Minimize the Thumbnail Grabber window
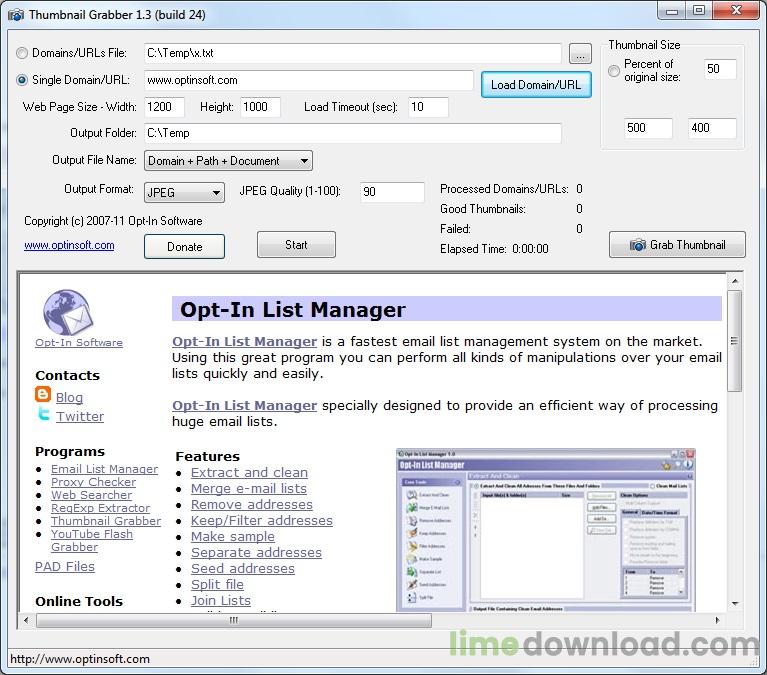Viewport: 767px width, 675px height. 672,11
